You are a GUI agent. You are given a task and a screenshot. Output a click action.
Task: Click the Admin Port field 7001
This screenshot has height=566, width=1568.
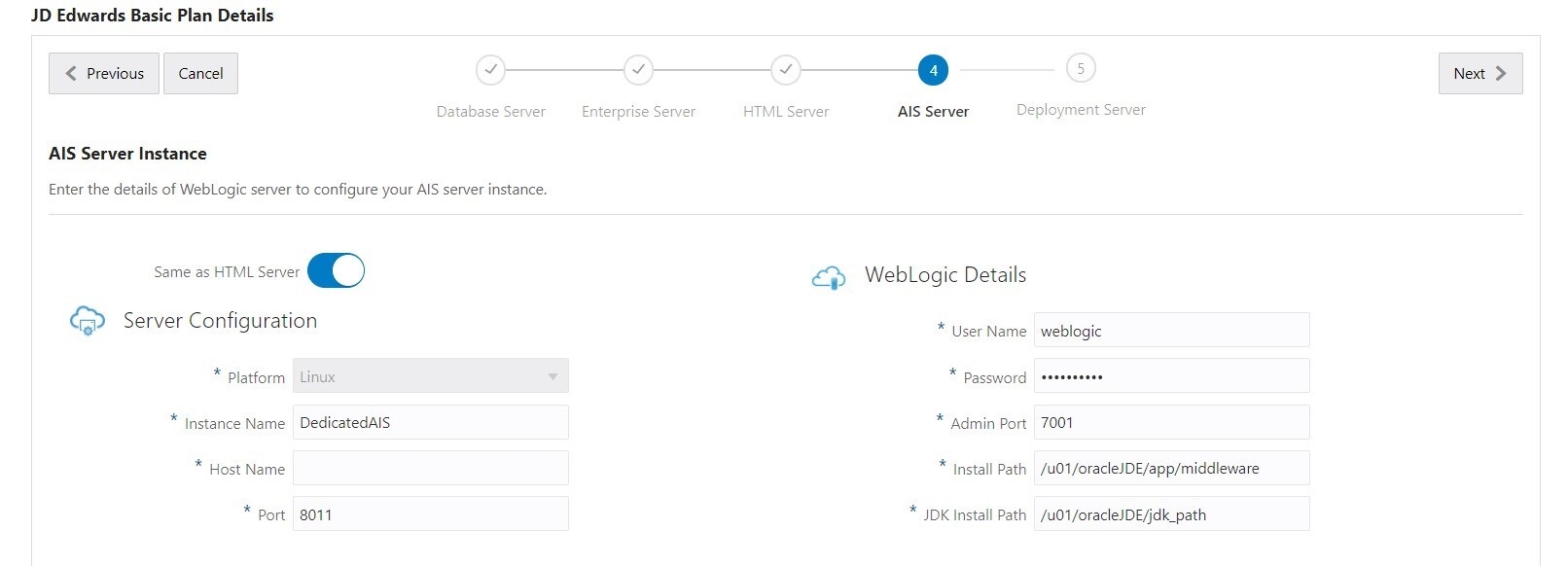1172,422
